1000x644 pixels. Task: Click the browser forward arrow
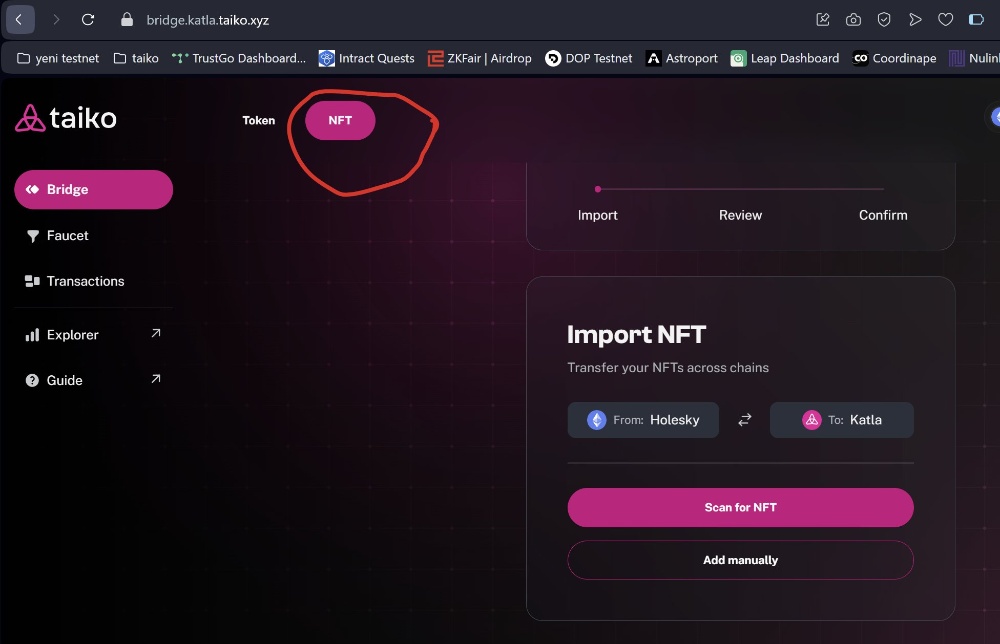pyautogui.click(x=56, y=20)
